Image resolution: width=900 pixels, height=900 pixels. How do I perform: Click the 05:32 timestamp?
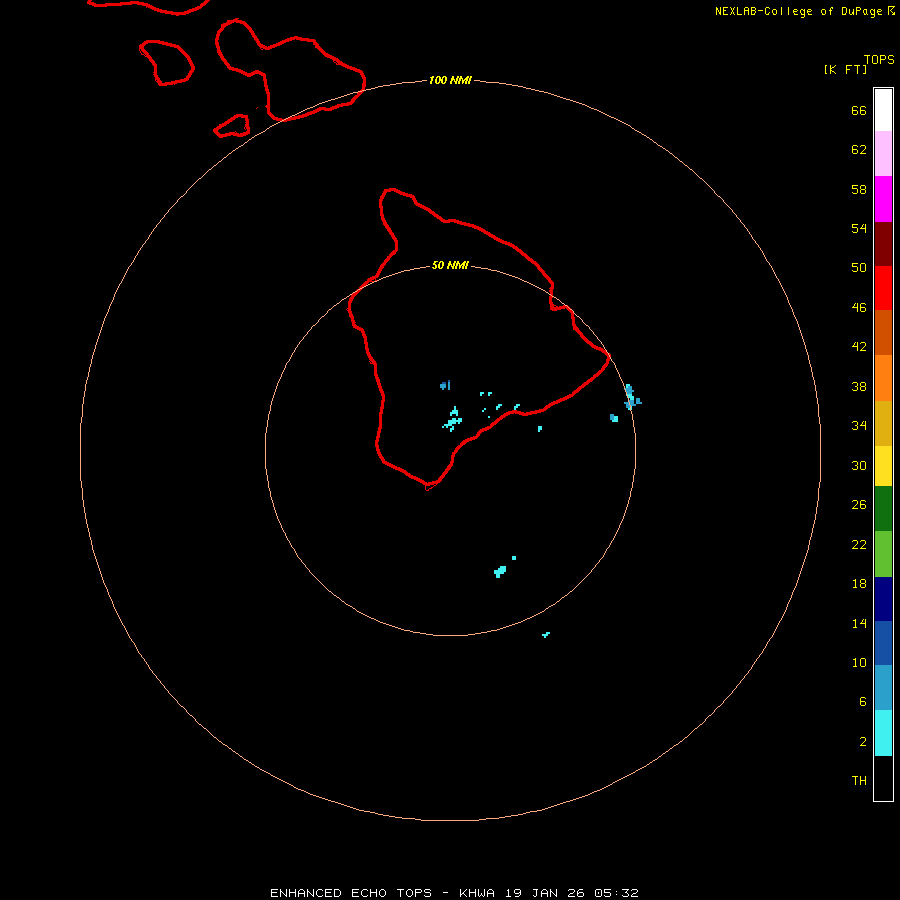(x=616, y=893)
